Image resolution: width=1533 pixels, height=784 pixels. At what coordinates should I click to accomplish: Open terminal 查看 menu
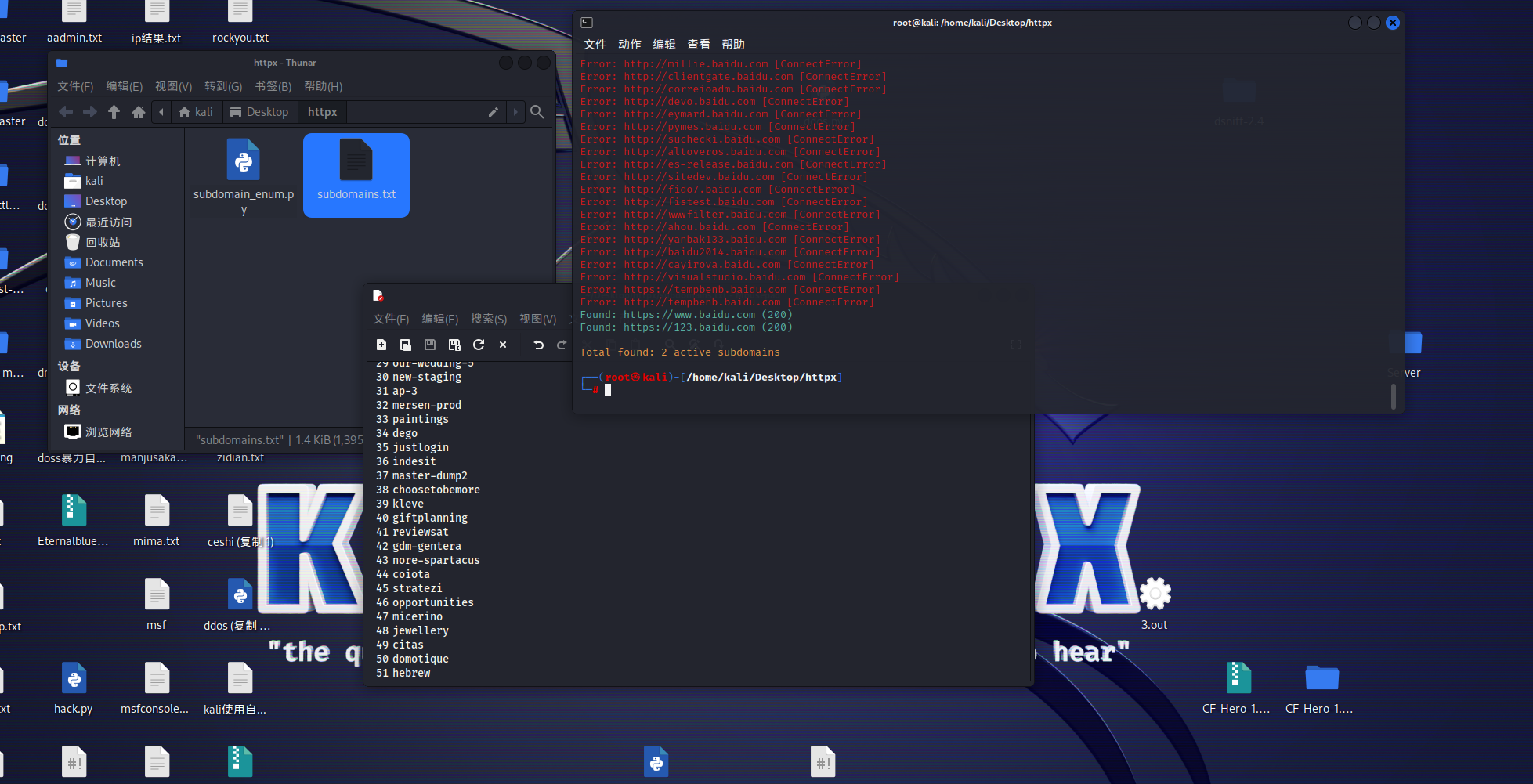coord(699,45)
